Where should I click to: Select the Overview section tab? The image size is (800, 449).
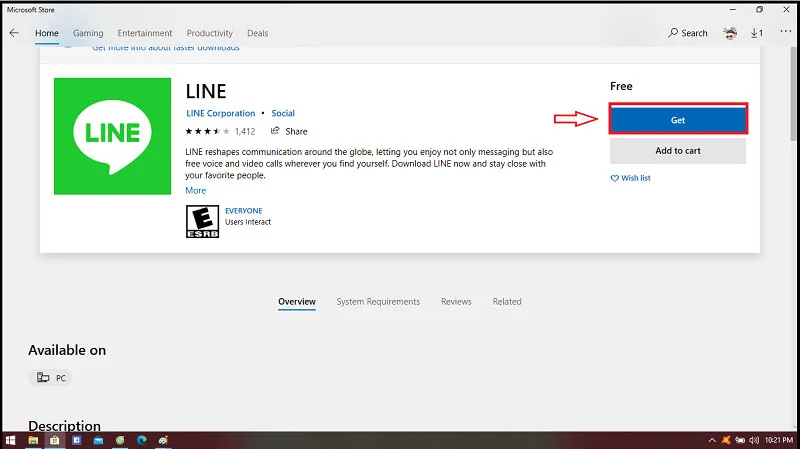(297, 302)
